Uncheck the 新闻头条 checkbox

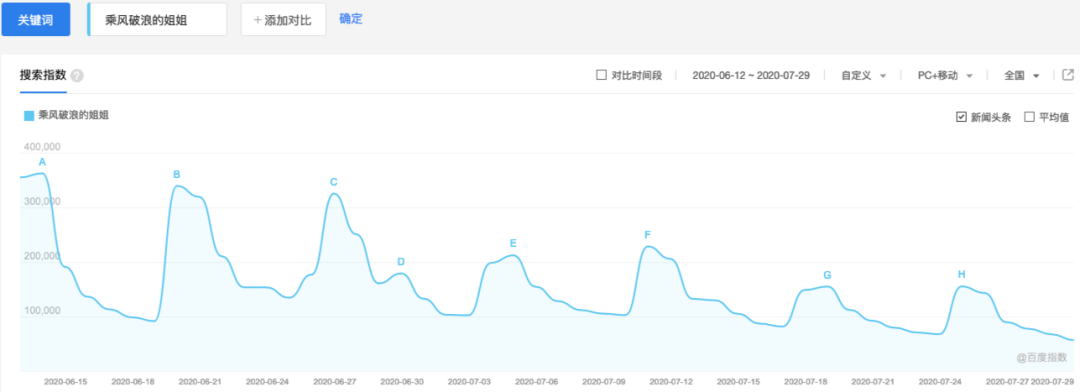(x=962, y=117)
